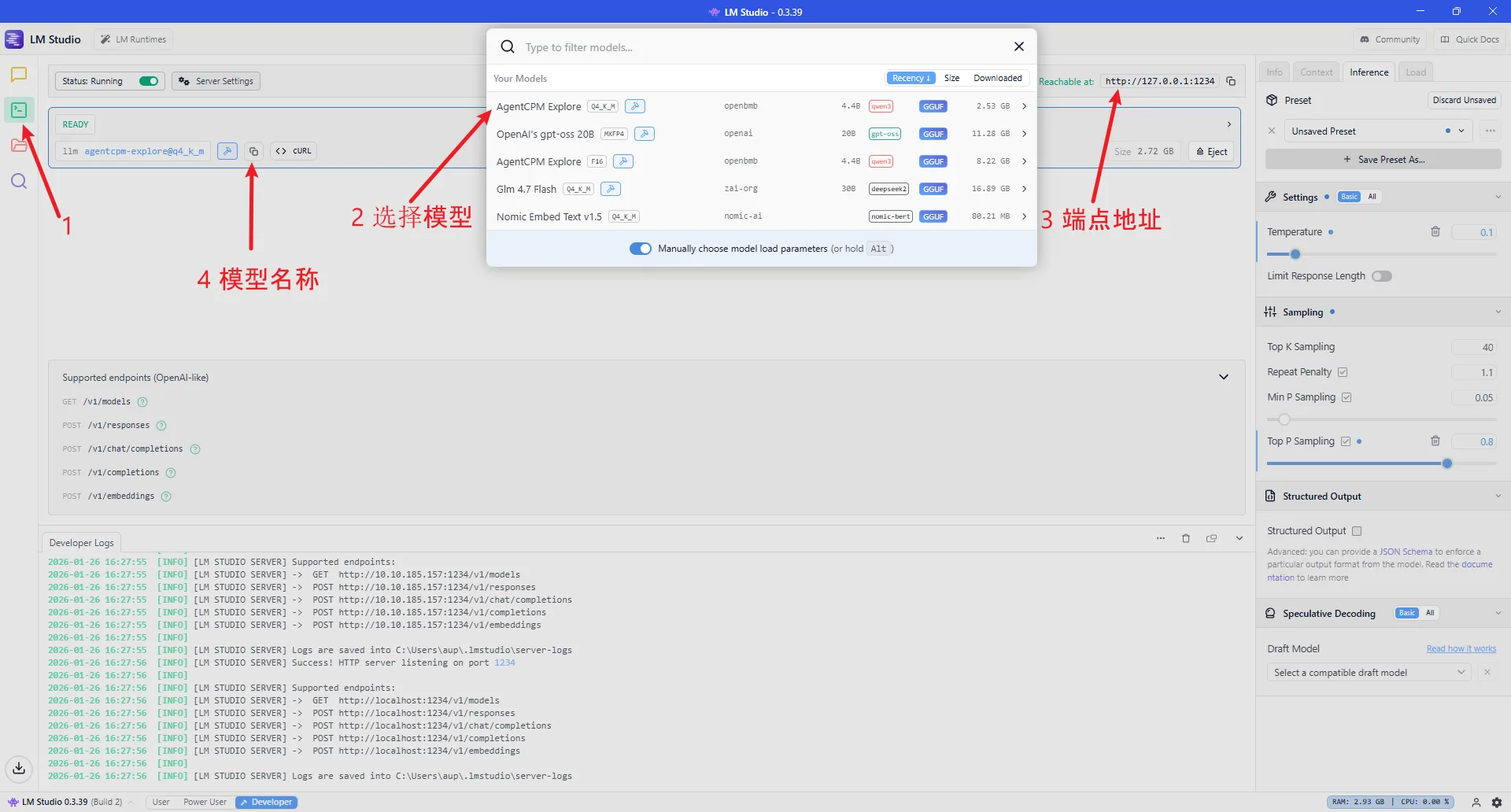
Task: Reset the Temperature setting with trash icon
Action: 1435,231
